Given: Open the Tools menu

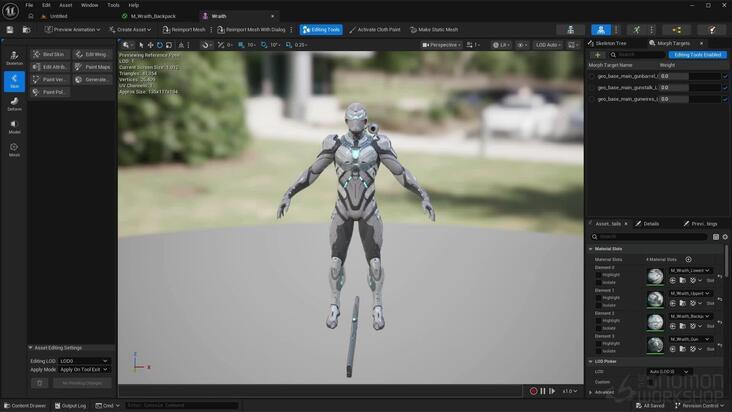Looking at the screenshot, I should (x=113, y=5).
